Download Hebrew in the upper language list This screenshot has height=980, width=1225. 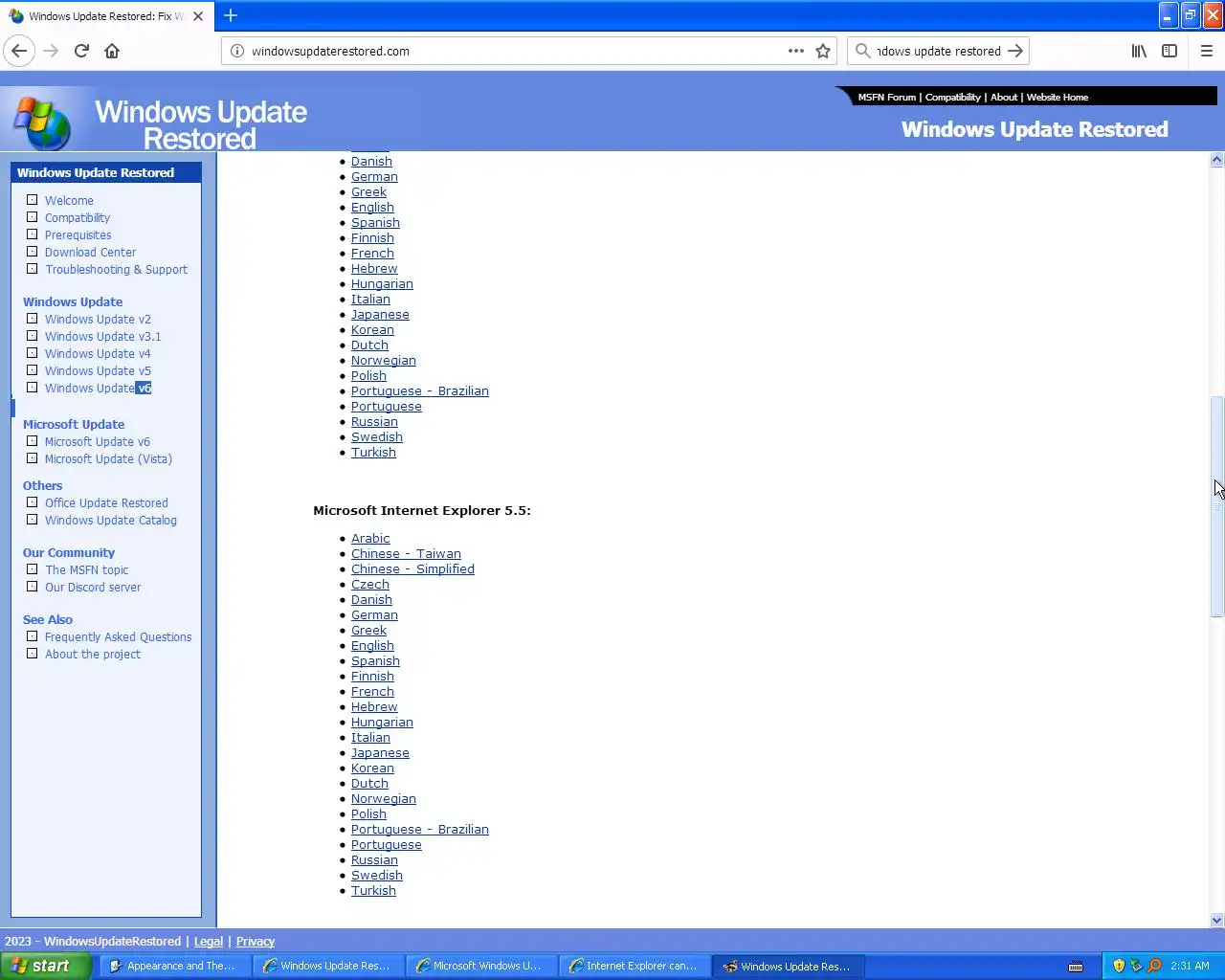(x=374, y=268)
